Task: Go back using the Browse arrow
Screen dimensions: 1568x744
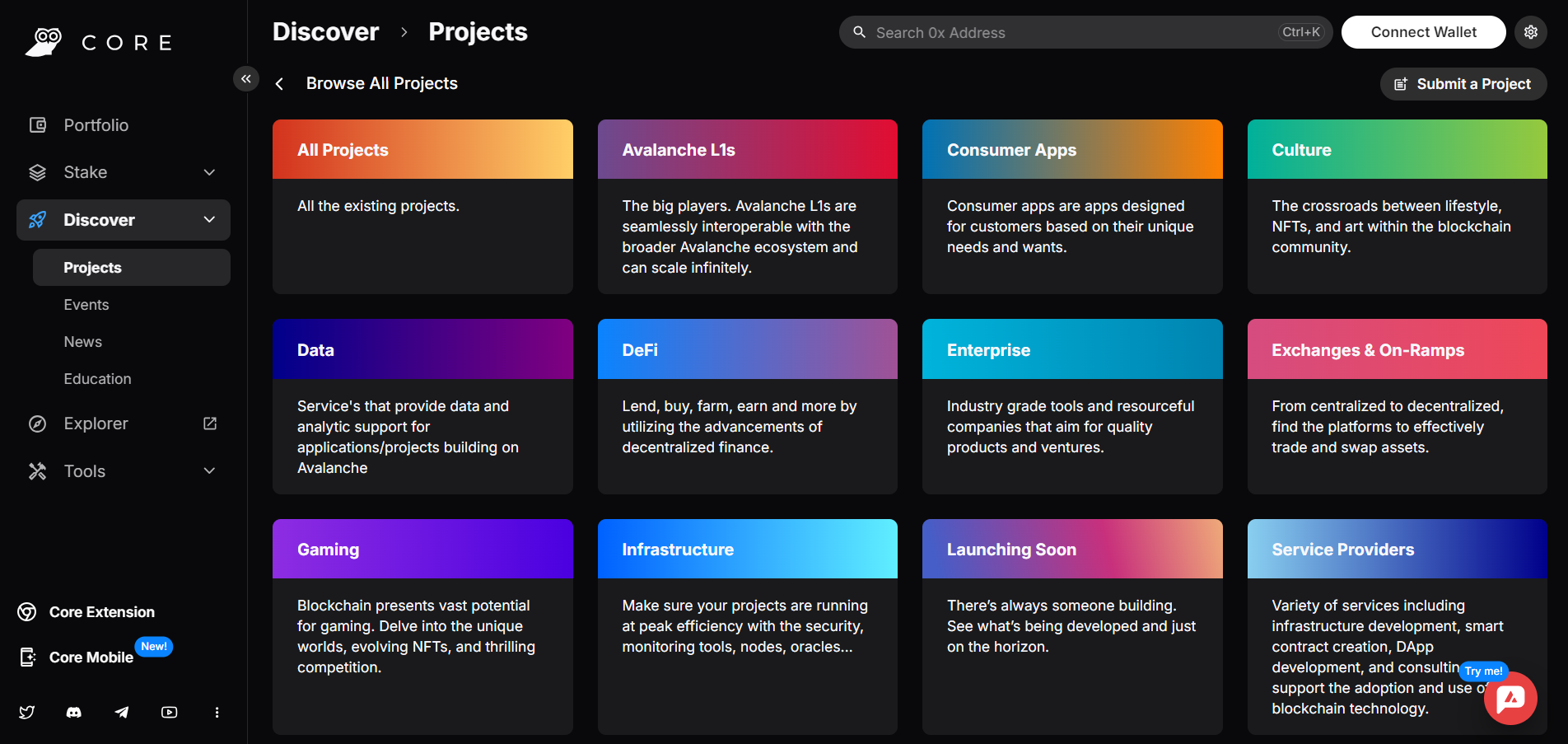Action: pos(280,84)
